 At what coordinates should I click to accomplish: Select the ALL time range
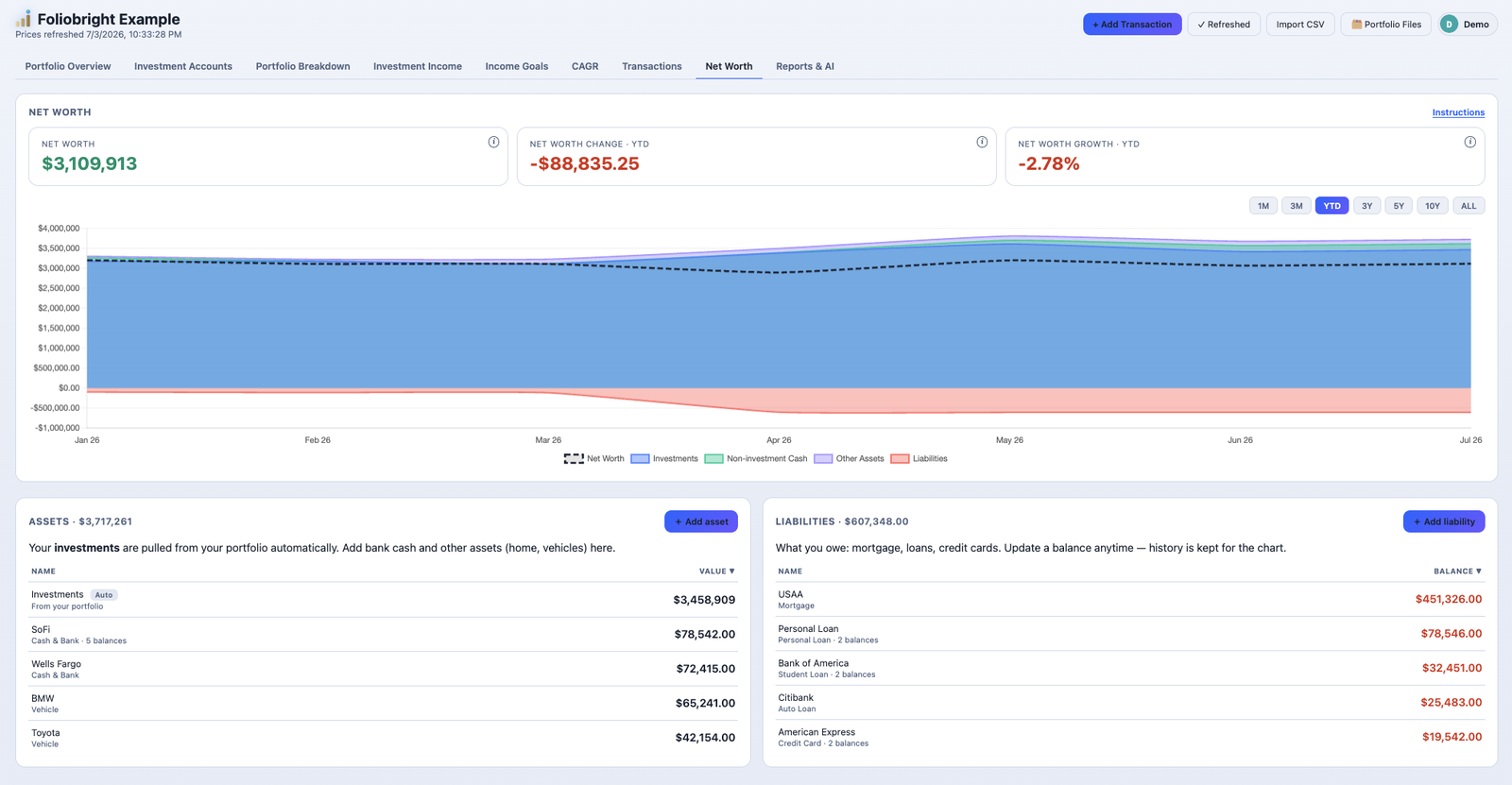point(1469,206)
